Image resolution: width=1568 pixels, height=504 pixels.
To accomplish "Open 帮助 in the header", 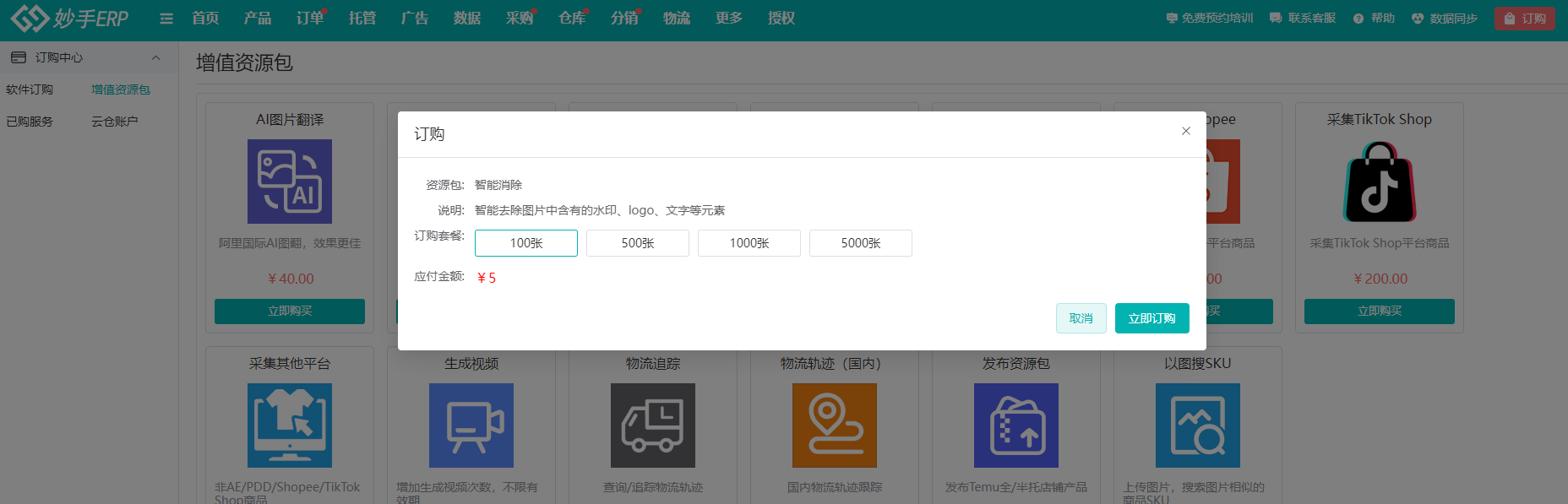I will pyautogui.click(x=1374, y=19).
